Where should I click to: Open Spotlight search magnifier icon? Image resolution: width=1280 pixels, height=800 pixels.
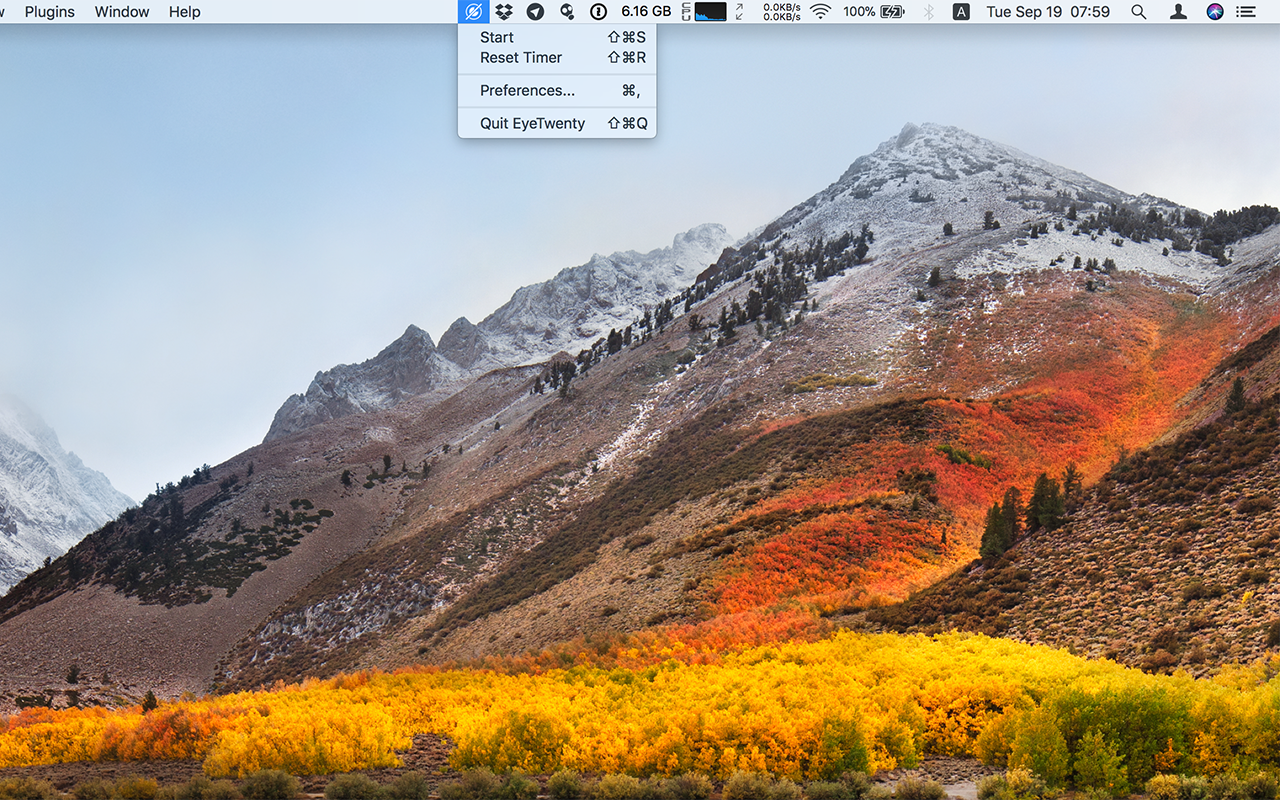(x=1139, y=12)
